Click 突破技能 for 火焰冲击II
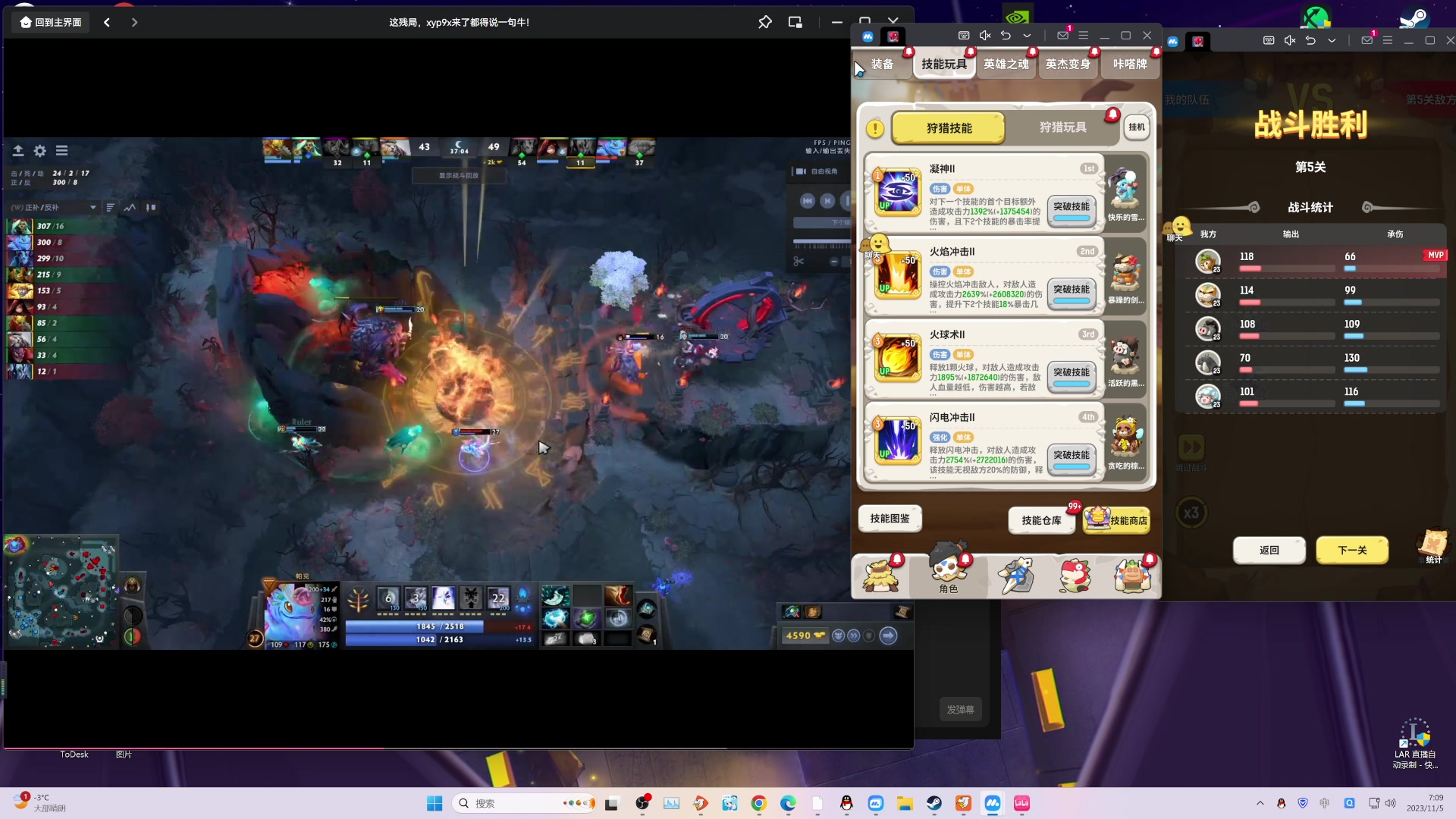The height and width of the screenshot is (819, 1456). pyautogui.click(x=1071, y=293)
